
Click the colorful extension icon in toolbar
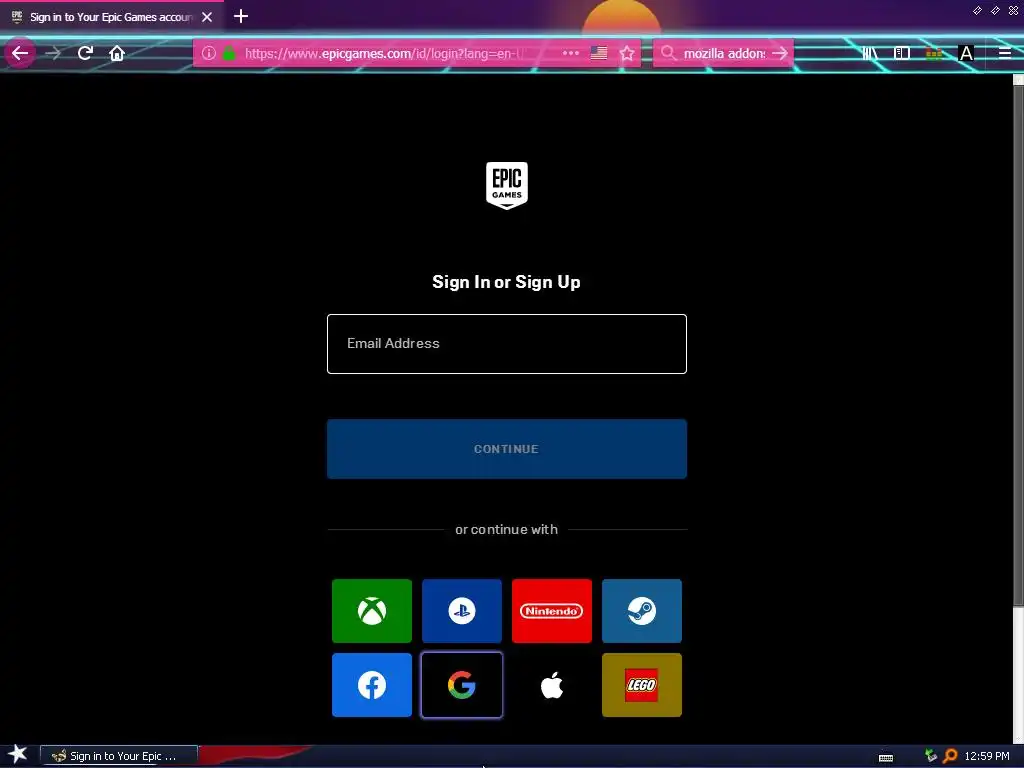tap(934, 53)
